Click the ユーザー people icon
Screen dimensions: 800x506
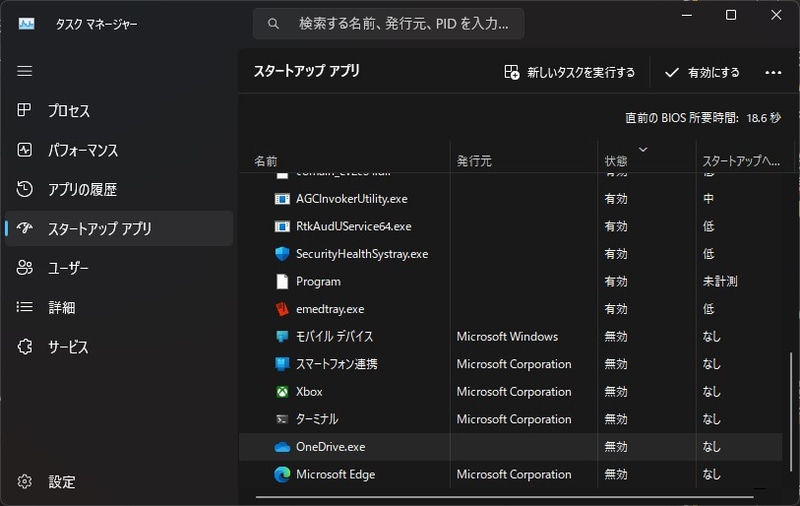(x=24, y=267)
